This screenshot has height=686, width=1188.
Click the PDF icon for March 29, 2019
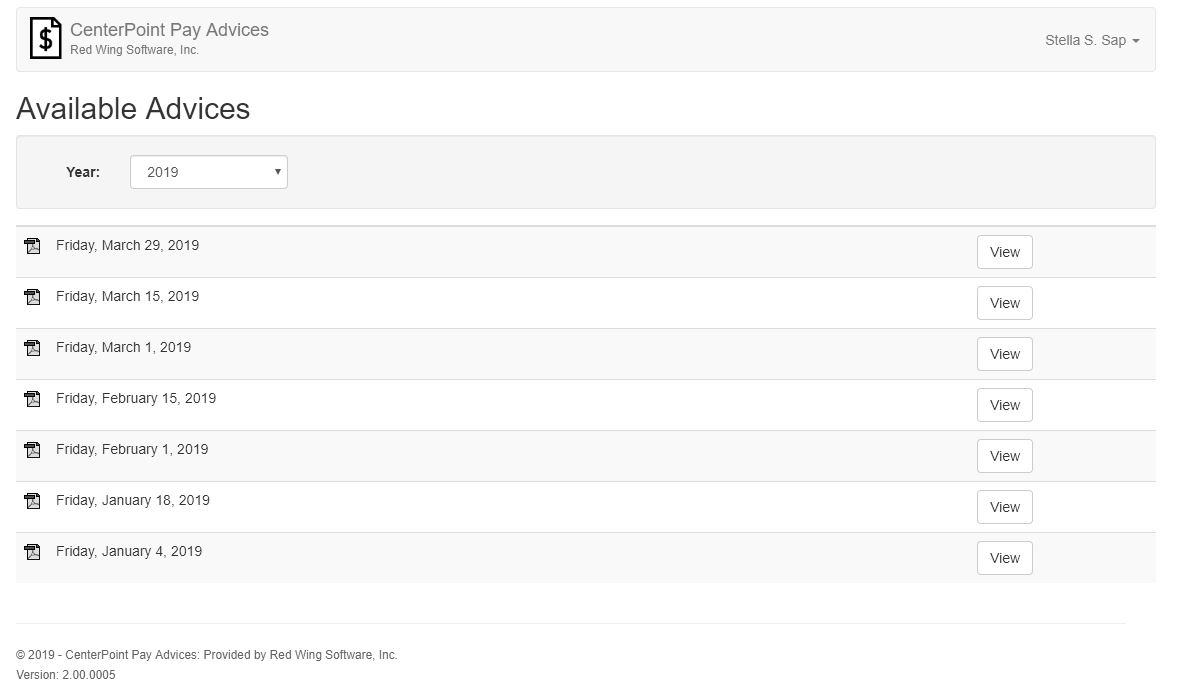pos(33,246)
